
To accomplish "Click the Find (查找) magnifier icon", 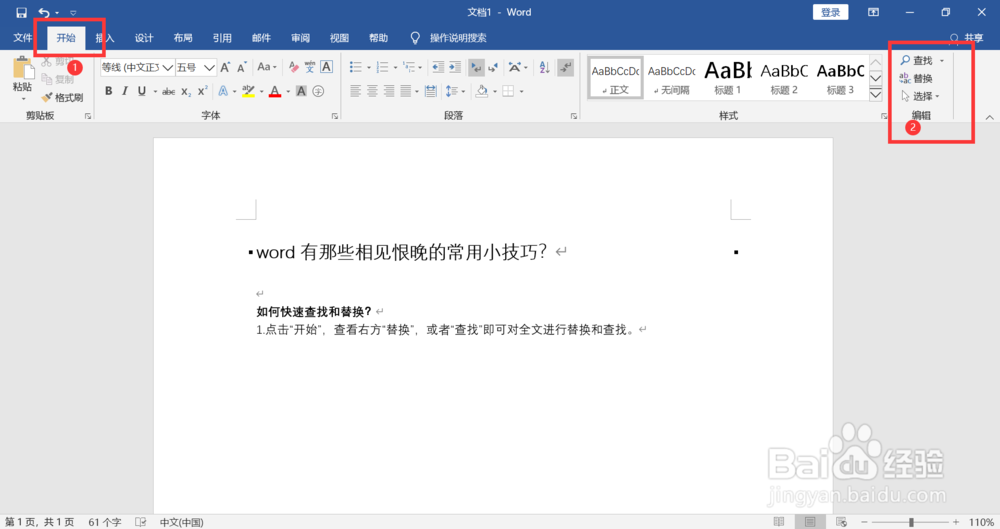I will tap(905, 60).
